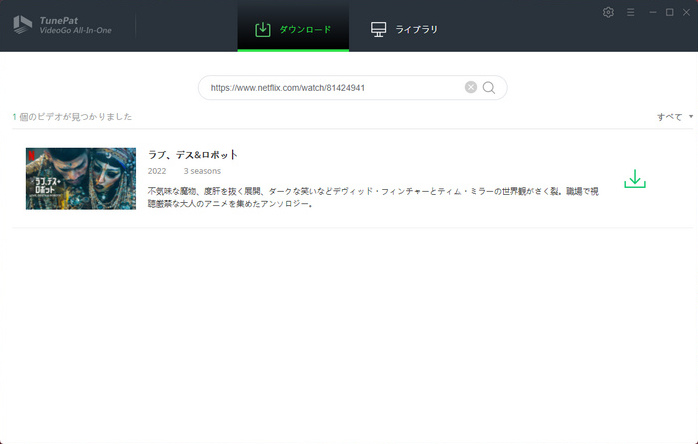This screenshot has height=444, width=698.
Task: Download ラブ、デス&ロボット with green arrow icon
Action: pyautogui.click(x=635, y=179)
